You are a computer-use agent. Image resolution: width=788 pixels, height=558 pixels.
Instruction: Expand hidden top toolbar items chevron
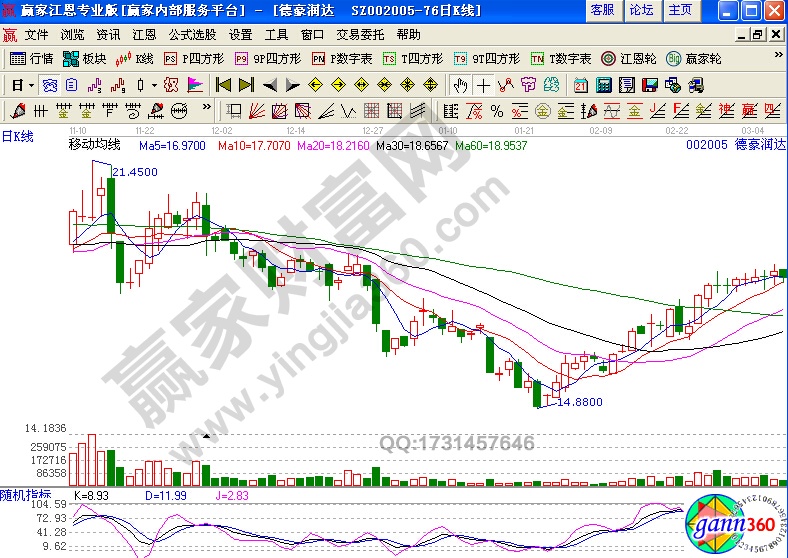(x=778, y=54)
